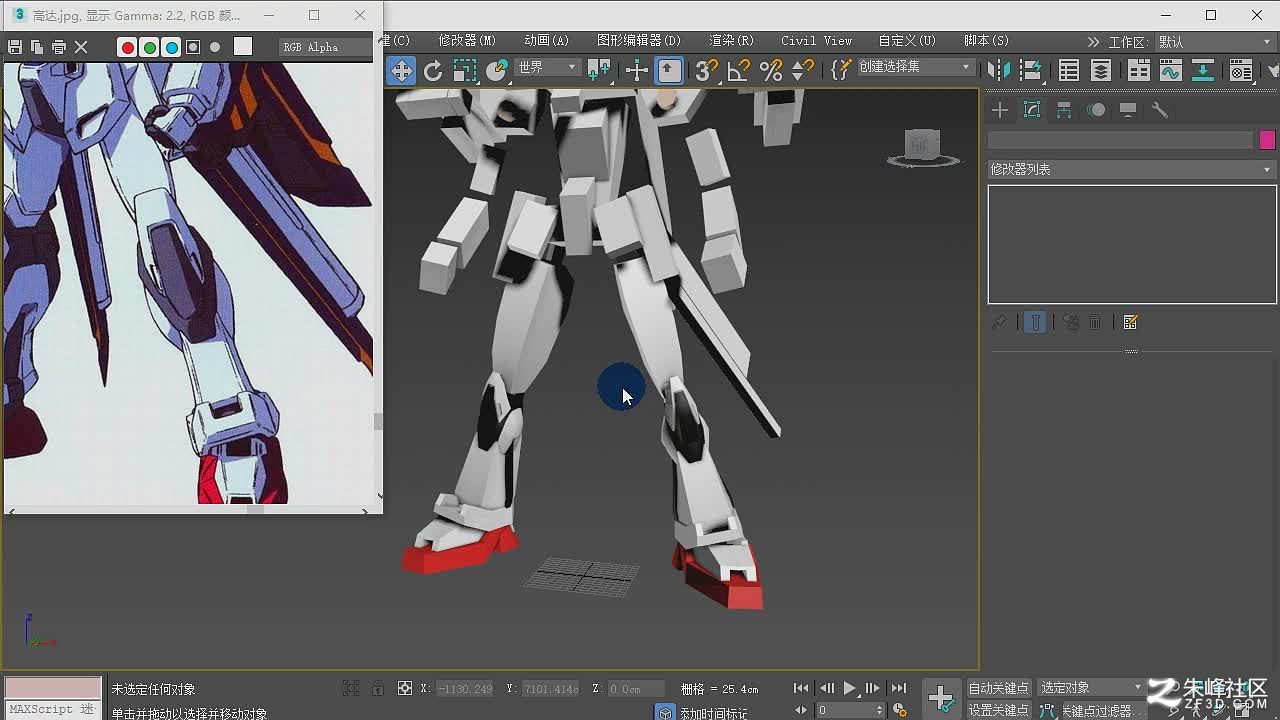Click the object name input field
The width and height of the screenshot is (1280, 720).
coord(1120,141)
